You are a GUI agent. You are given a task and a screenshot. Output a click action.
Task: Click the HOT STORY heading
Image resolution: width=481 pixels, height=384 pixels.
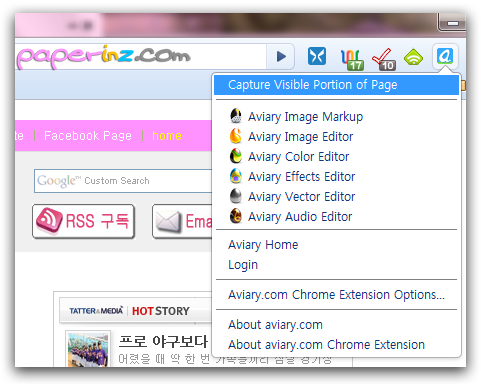pyautogui.click(x=161, y=311)
